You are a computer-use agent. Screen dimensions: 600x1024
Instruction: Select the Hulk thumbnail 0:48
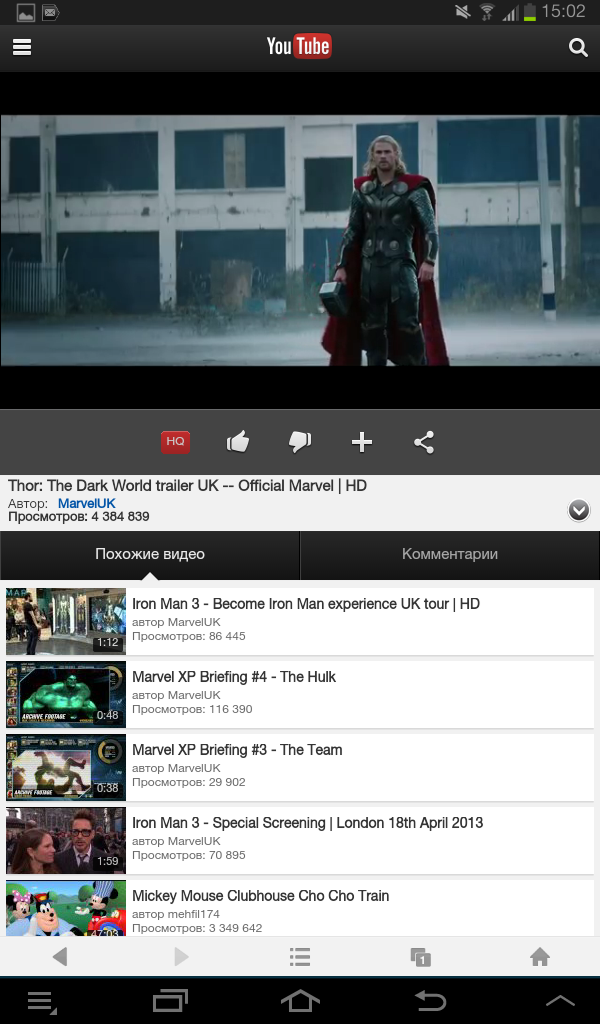pyautogui.click(x=66, y=694)
